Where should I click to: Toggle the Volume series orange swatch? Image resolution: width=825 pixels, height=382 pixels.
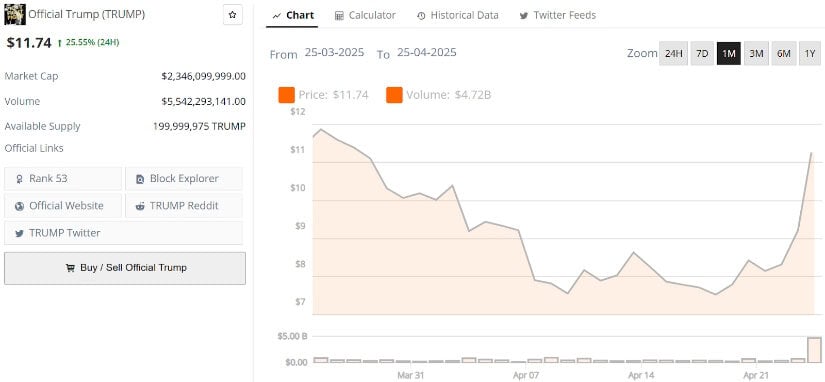pyautogui.click(x=394, y=95)
